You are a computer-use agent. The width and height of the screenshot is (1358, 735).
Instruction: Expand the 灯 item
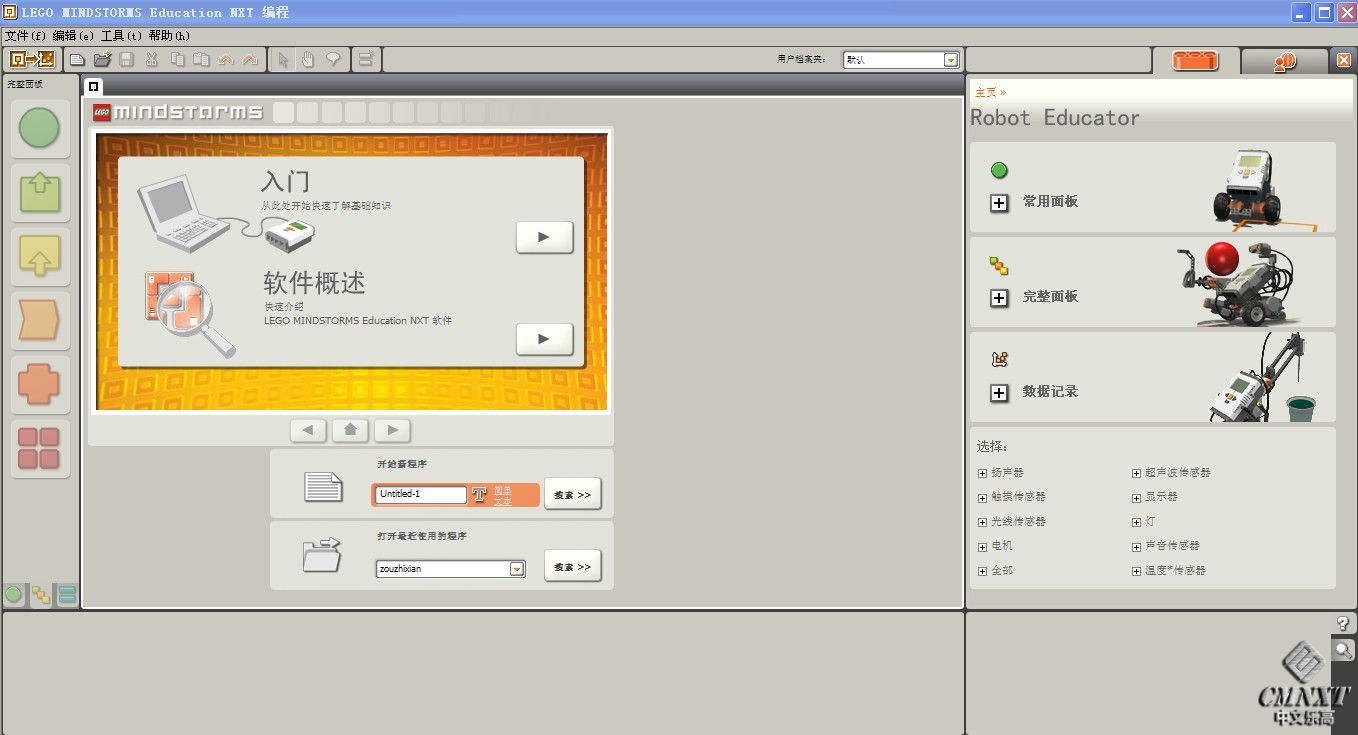pos(1136,522)
